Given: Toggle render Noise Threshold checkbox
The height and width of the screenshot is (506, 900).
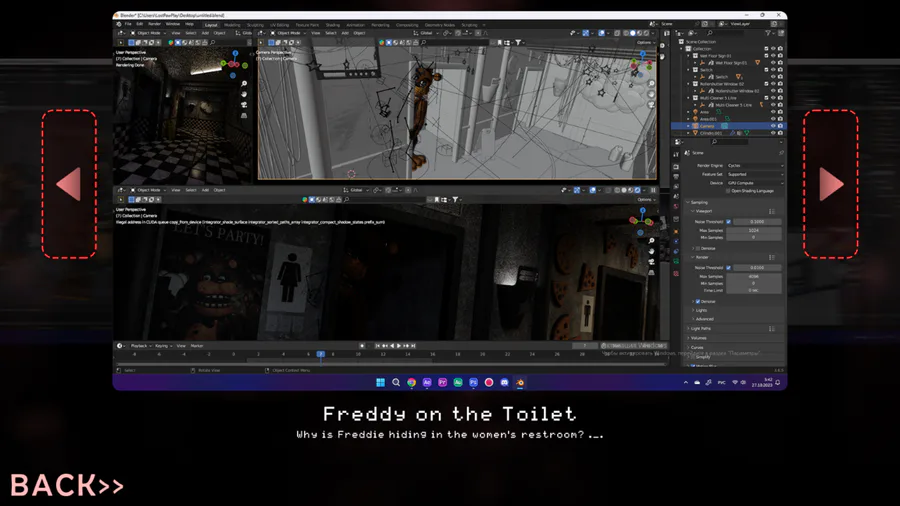Looking at the screenshot, I should point(728,267).
